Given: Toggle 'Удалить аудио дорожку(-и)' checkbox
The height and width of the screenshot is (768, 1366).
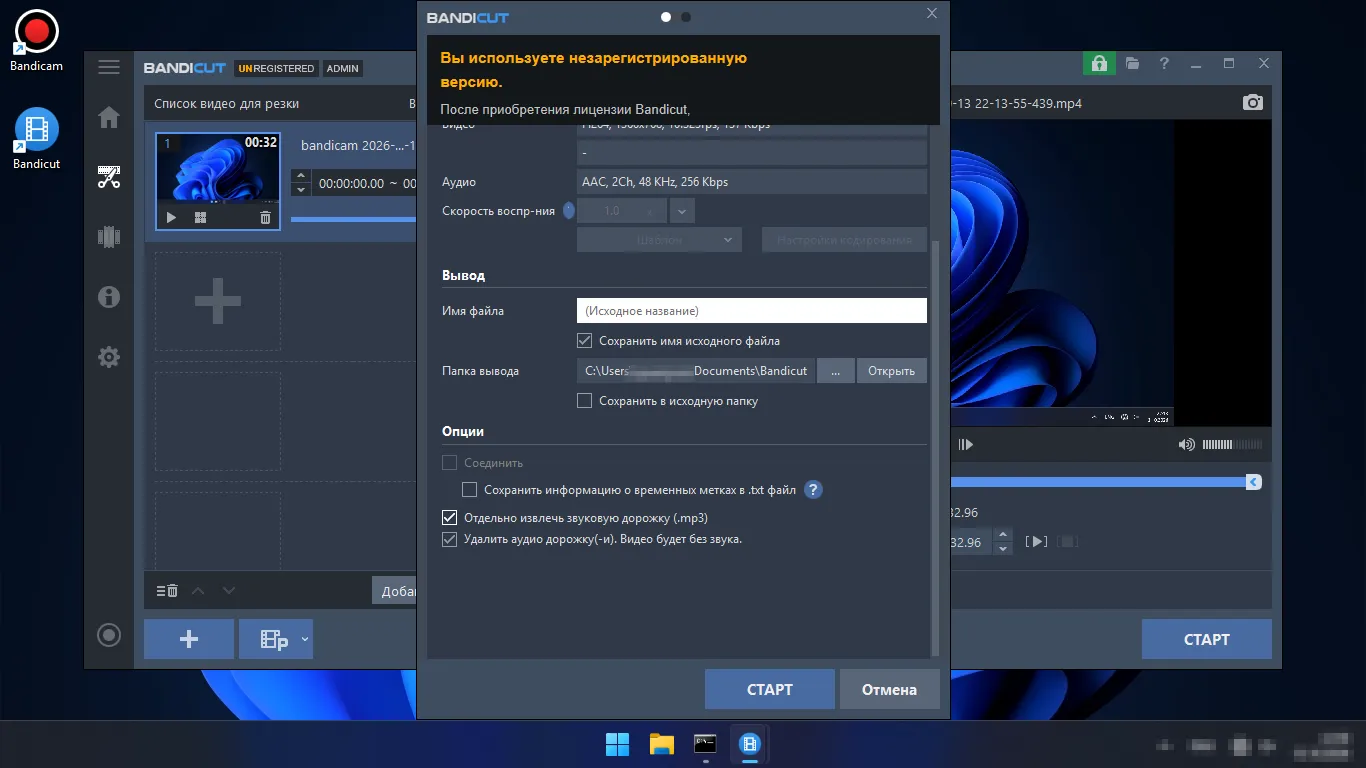Looking at the screenshot, I should click(450, 539).
